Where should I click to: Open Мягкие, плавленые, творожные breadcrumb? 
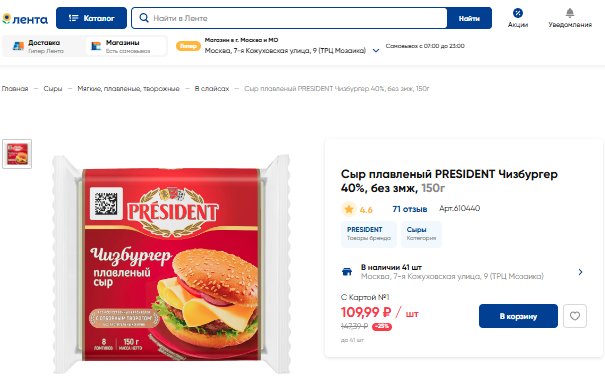point(128,89)
